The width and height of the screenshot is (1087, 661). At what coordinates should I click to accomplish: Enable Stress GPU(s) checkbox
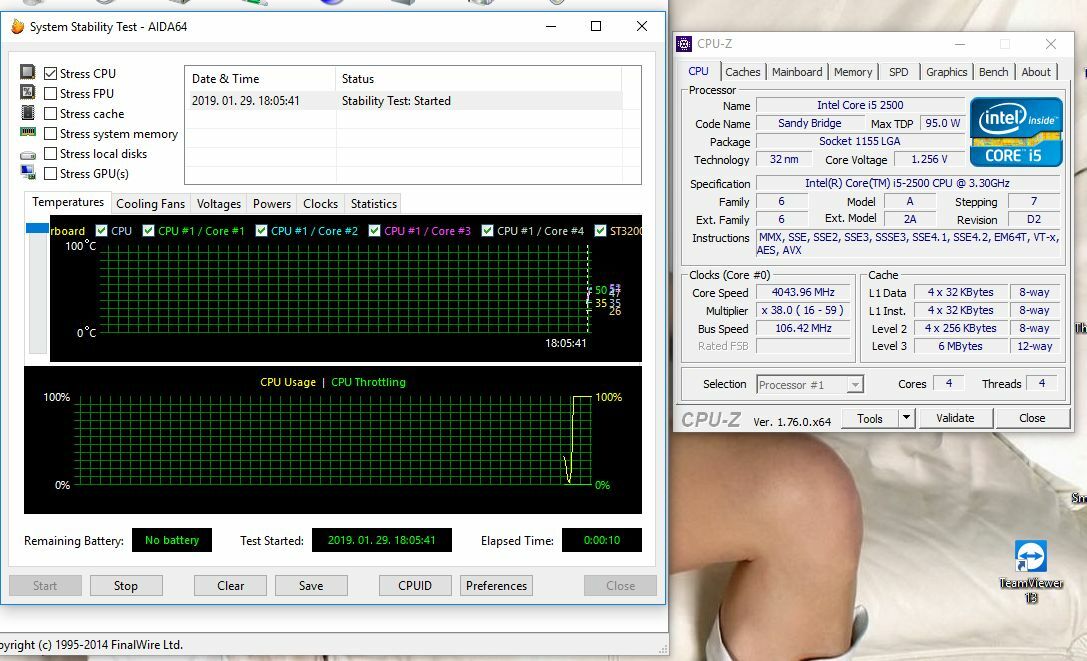50,174
